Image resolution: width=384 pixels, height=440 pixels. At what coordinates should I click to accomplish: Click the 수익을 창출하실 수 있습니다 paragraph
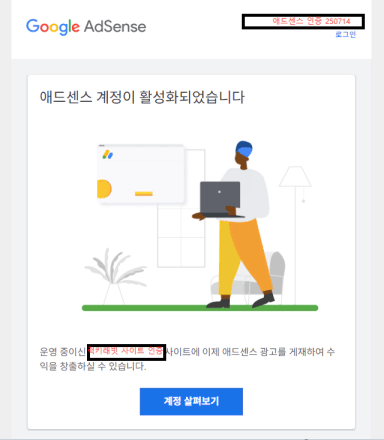point(187,359)
